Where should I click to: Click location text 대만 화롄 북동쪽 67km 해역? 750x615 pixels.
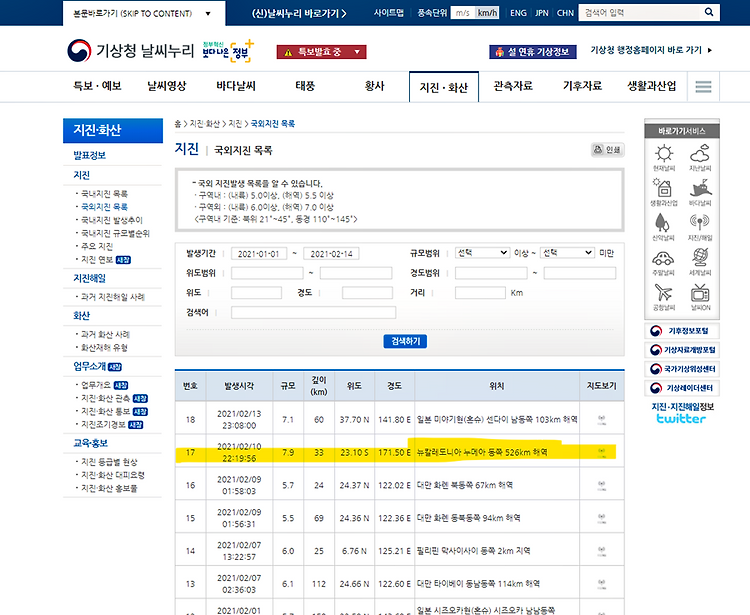click(x=465, y=485)
